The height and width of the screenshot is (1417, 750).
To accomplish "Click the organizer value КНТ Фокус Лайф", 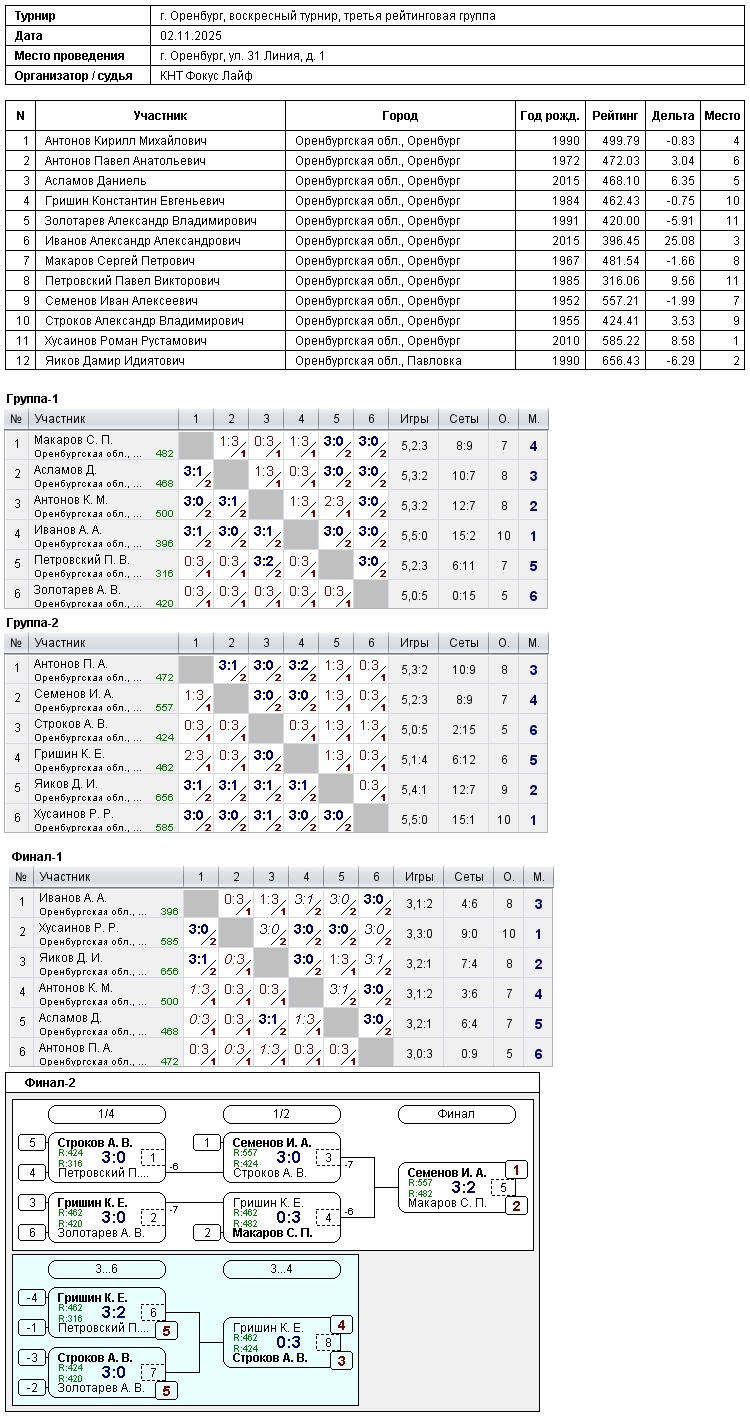I will point(206,76).
